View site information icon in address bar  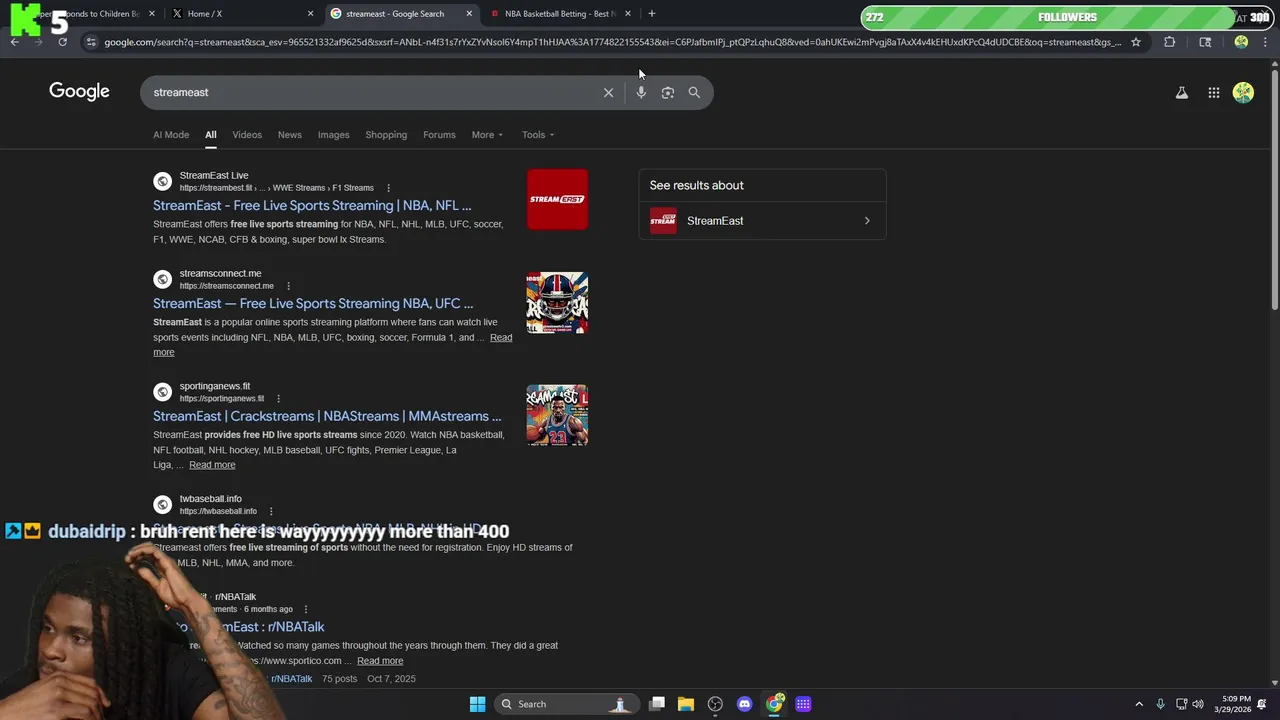point(91,42)
